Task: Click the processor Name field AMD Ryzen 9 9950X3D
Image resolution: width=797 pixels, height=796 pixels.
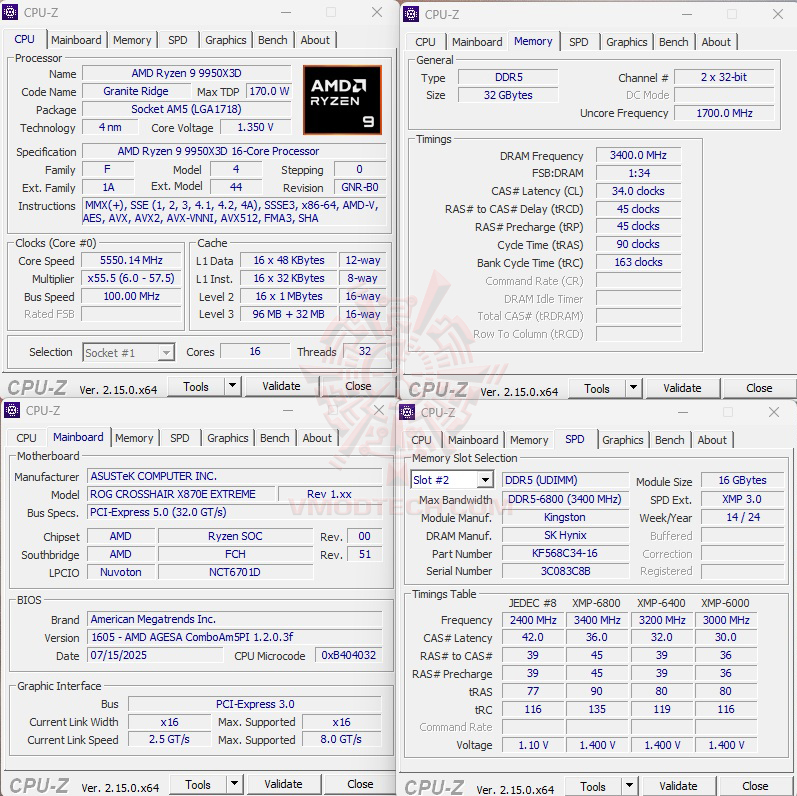Action: pyautogui.click(x=187, y=73)
